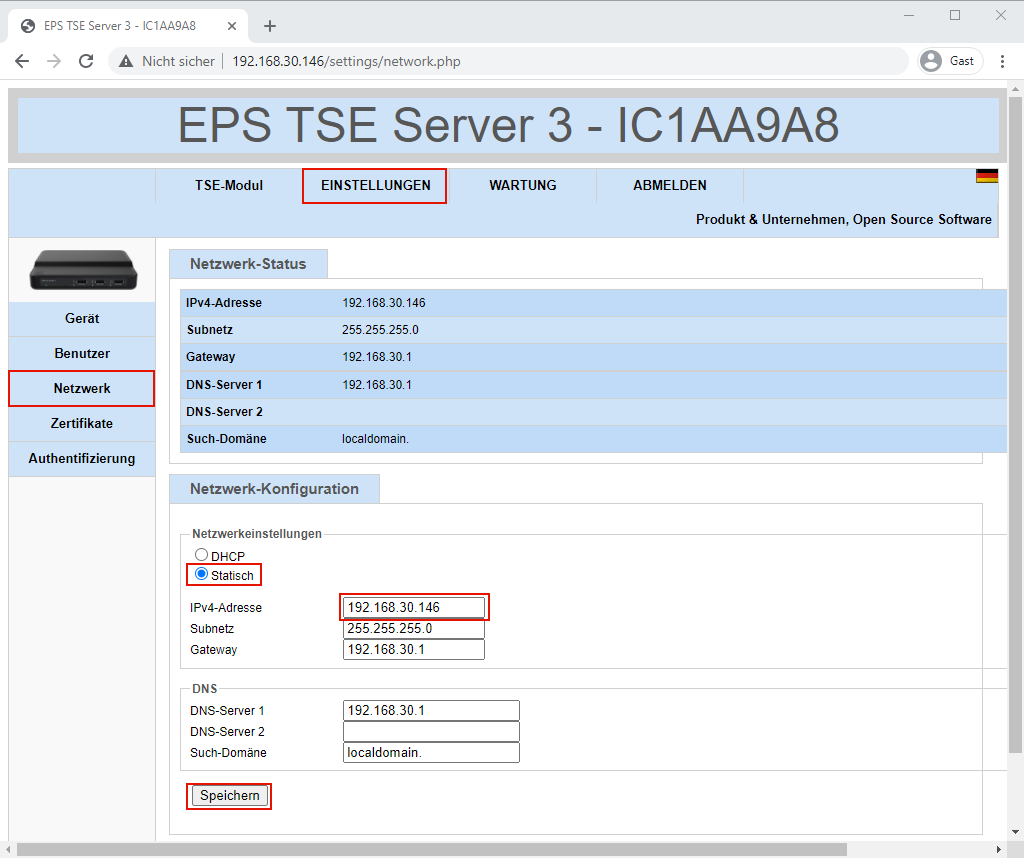Open the WARTUNG menu tab
1024x858 pixels.
[522, 186]
